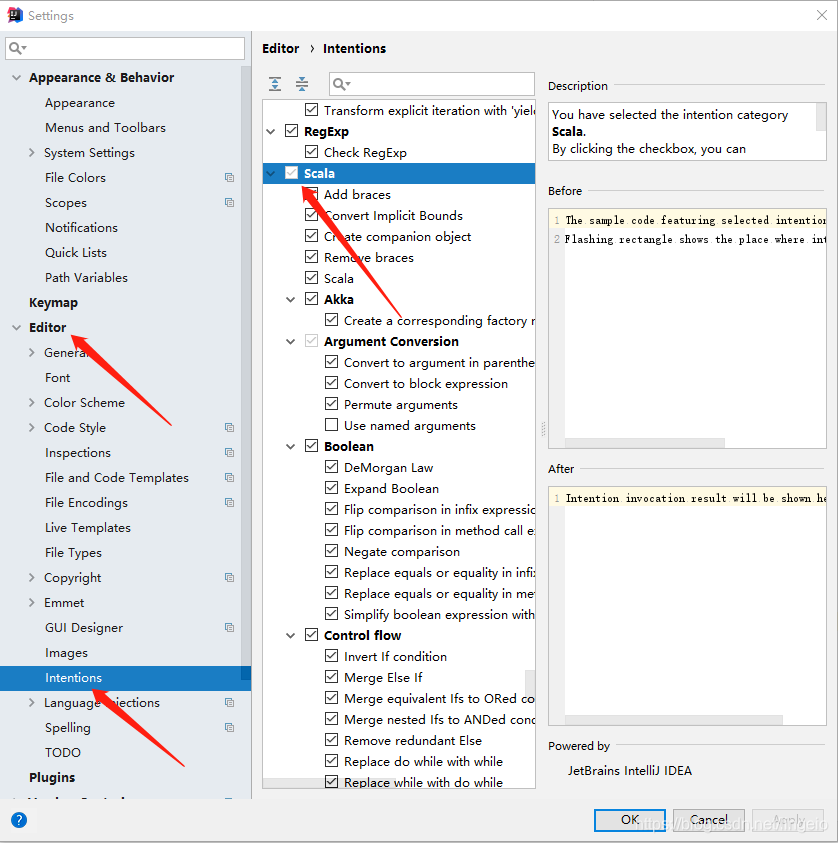The width and height of the screenshot is (838, 843).
Task: Enable Use named arguments checkbox
Action: coord(332,425)
